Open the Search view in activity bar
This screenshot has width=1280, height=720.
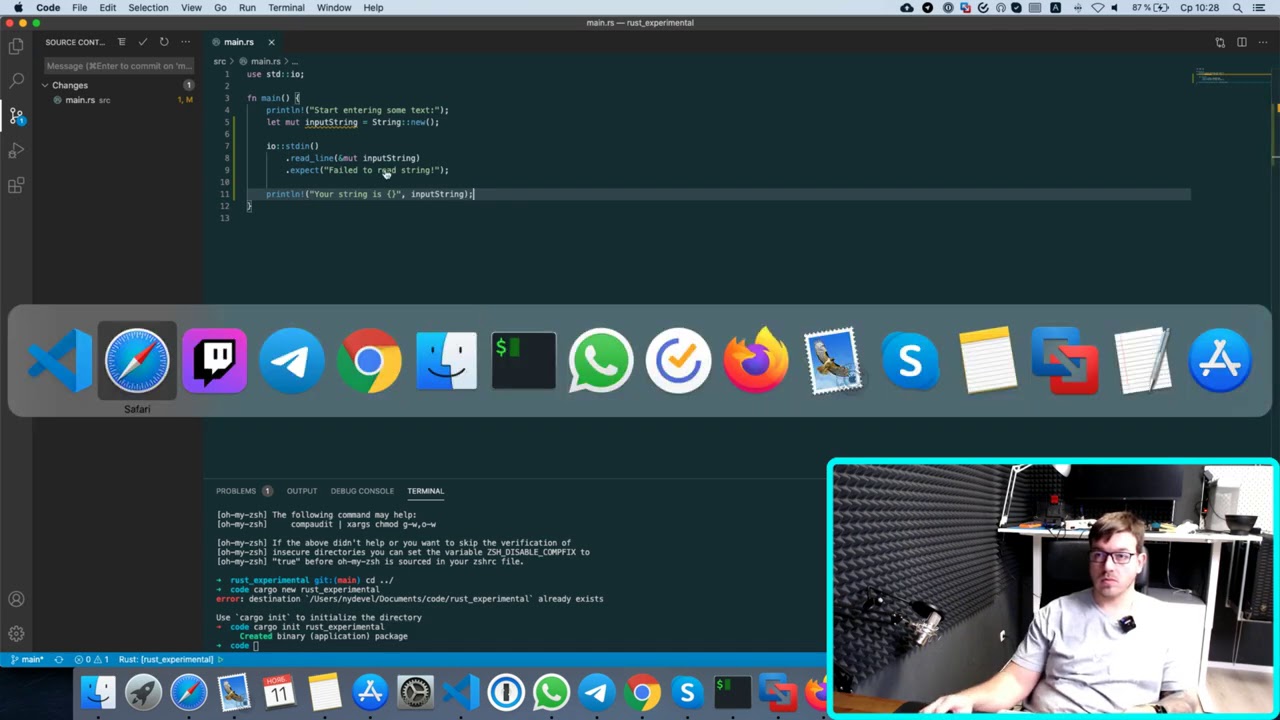(x=16, y=80)
